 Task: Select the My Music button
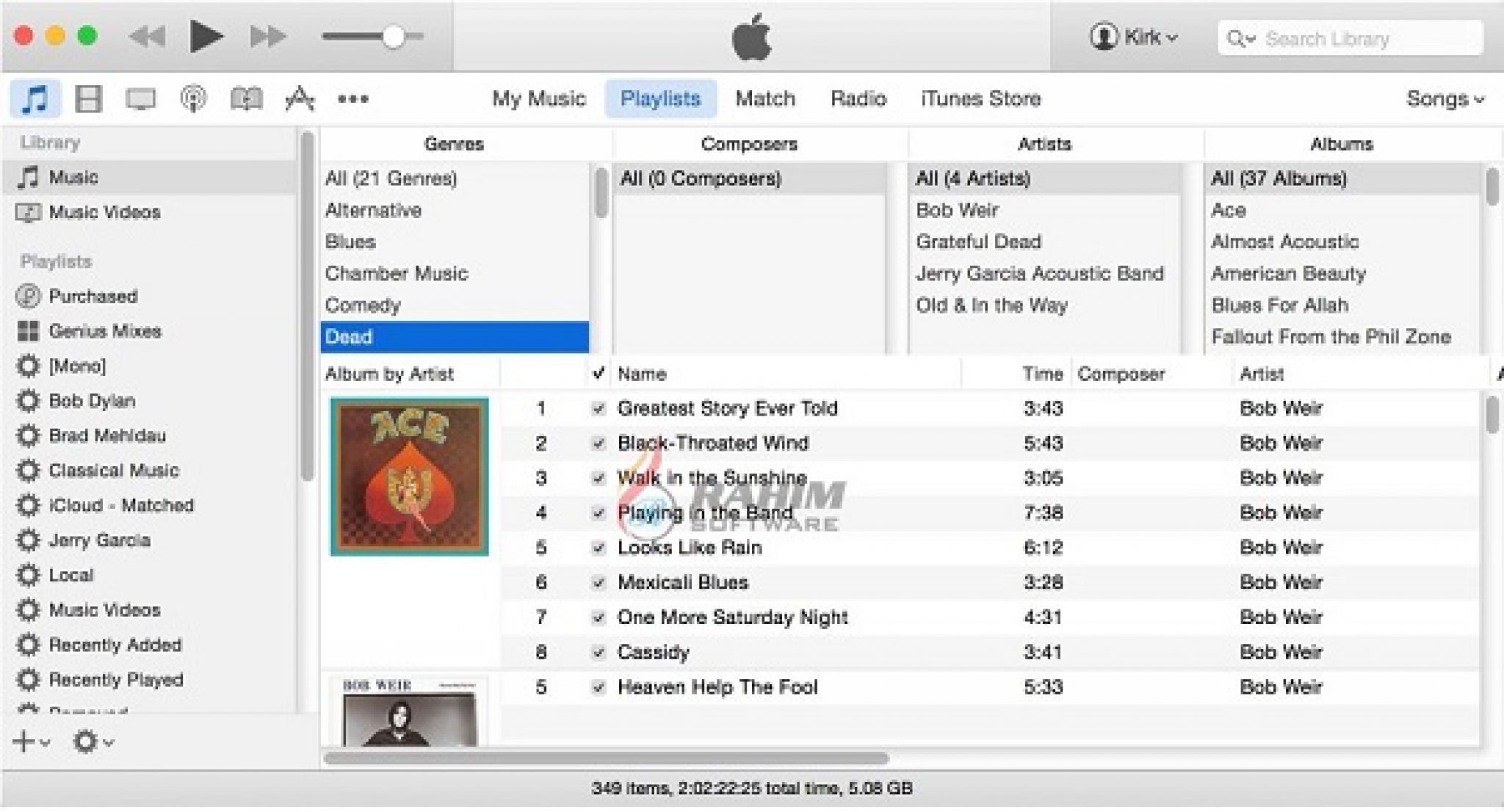[535, 96]
